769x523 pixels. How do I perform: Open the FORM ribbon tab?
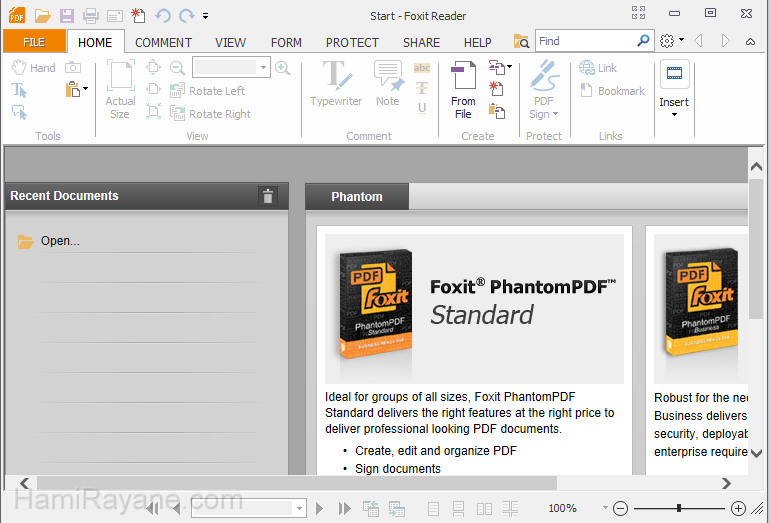point(286,43)
